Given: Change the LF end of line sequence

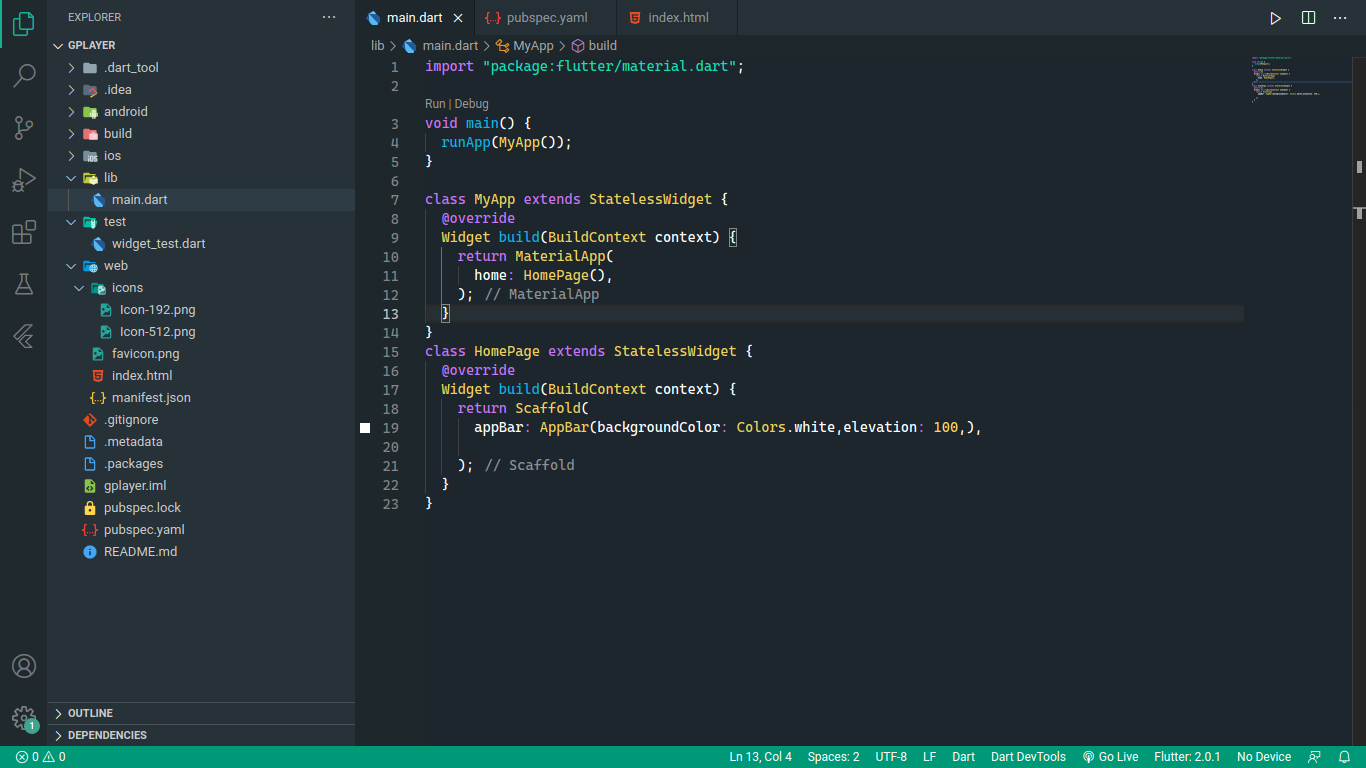Looking at the screenshot, I should pyautogui.click(x=930, y=757).
